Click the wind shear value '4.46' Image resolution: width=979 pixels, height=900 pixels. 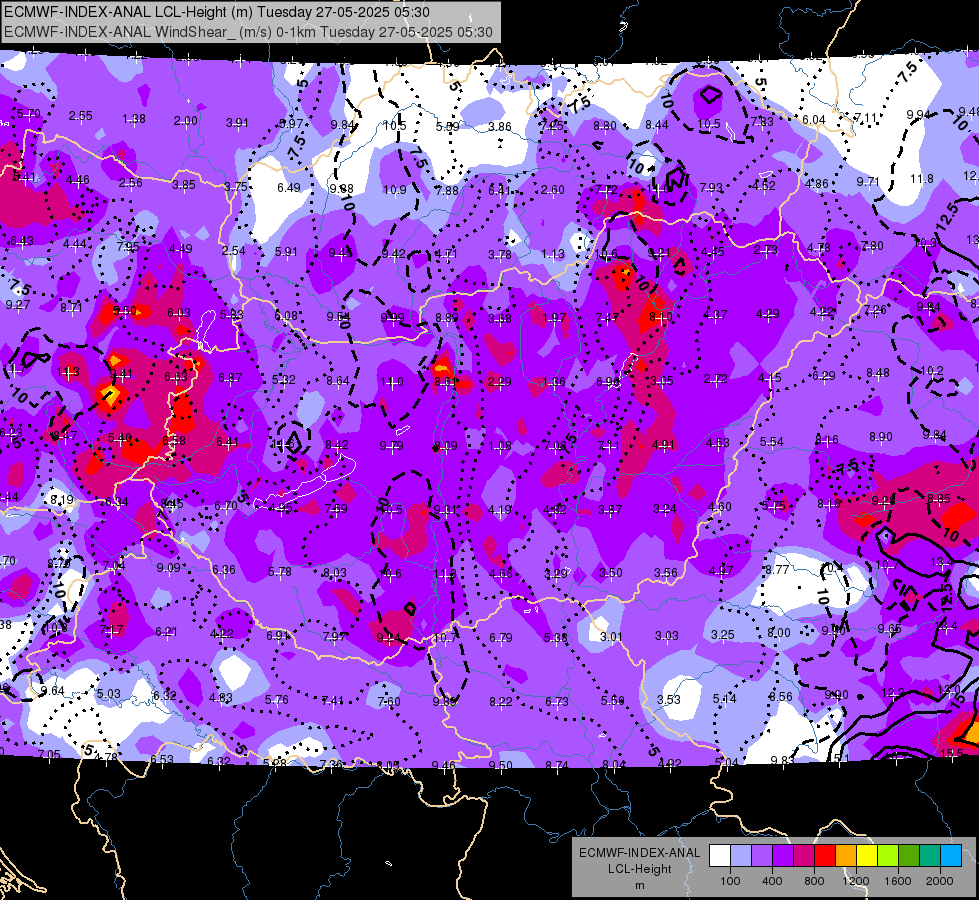point(77,180)
